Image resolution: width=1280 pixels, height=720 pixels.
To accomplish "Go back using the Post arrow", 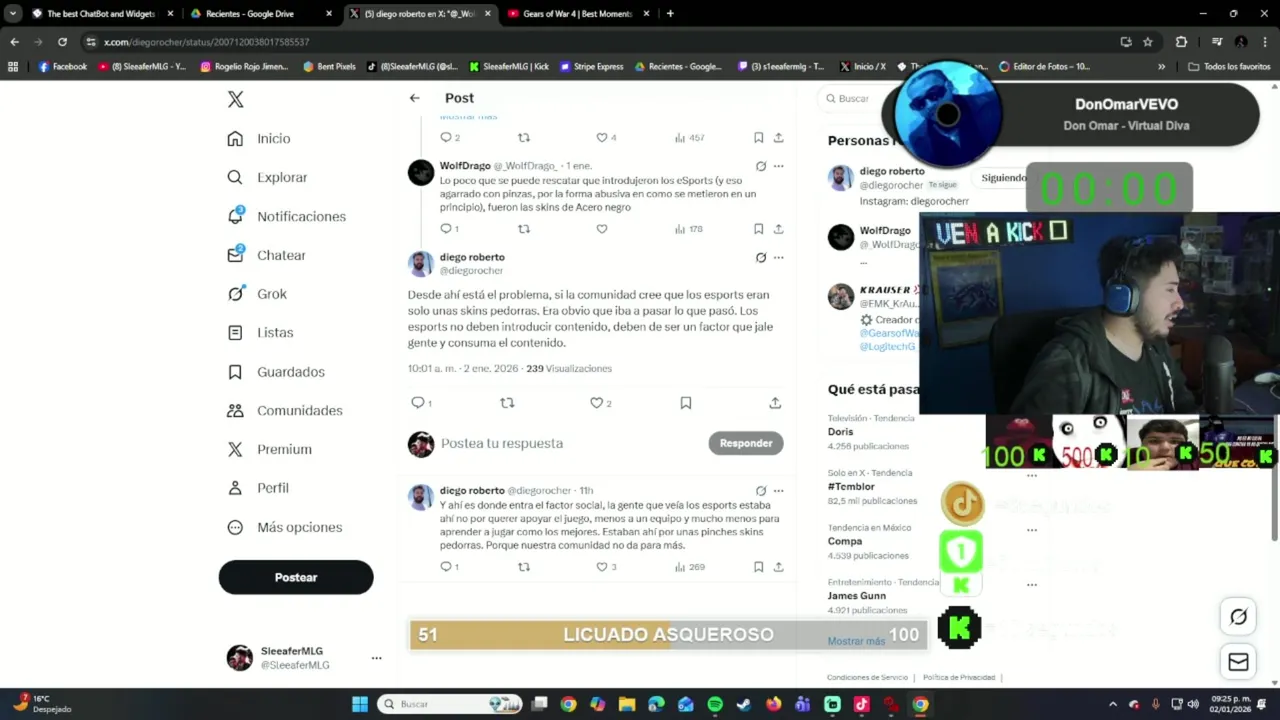I will click(x=414, y=98).
